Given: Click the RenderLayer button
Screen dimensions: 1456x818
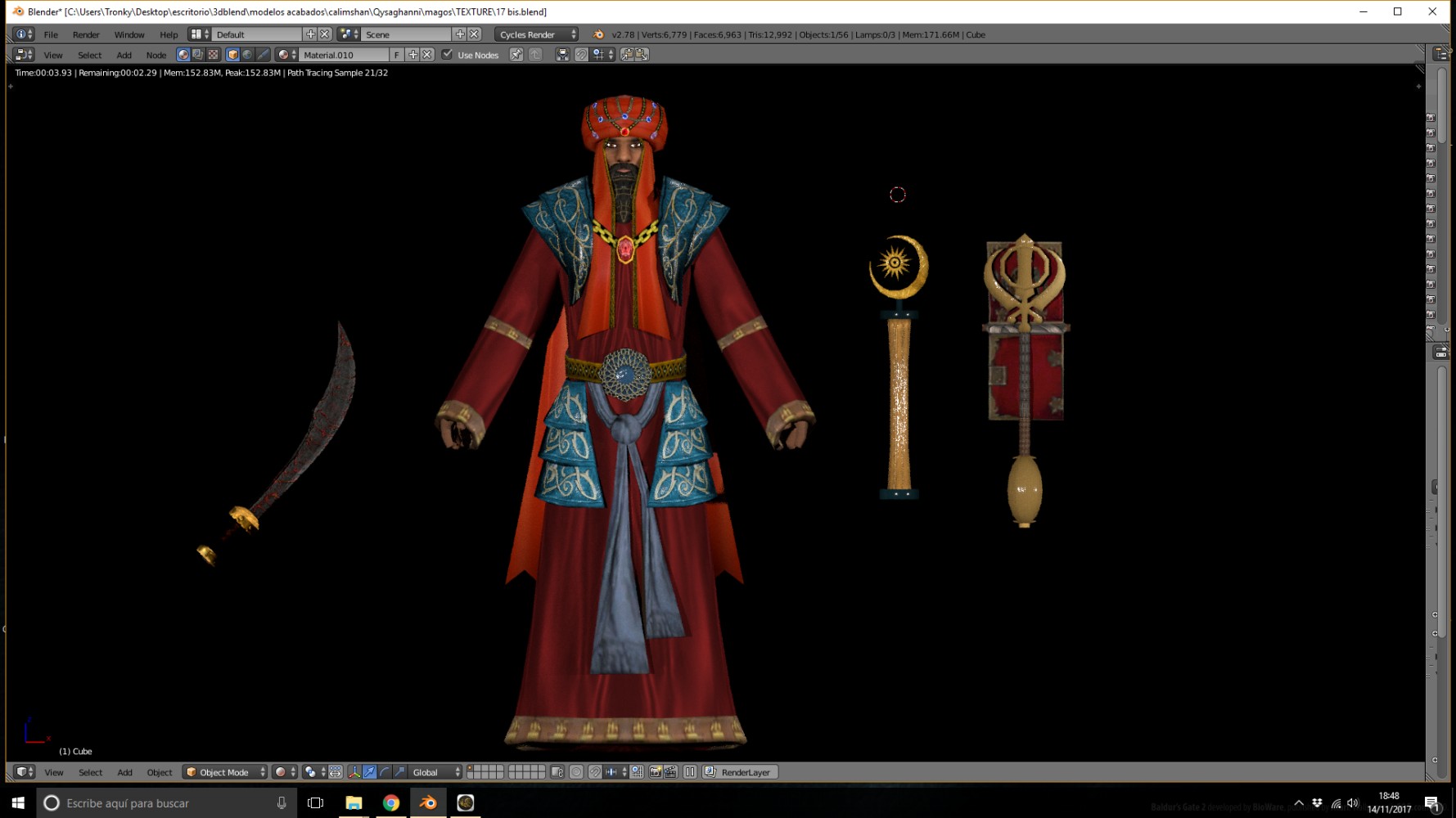Looking at the screenshot, I should click(740, 772).
